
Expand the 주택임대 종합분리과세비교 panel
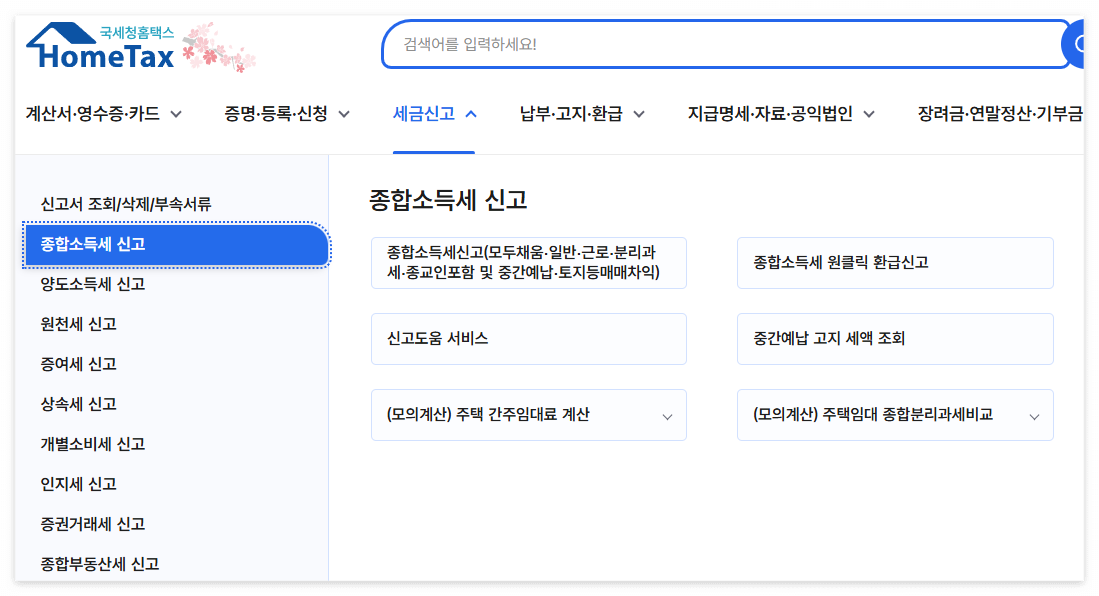(x=1035, y=415)
